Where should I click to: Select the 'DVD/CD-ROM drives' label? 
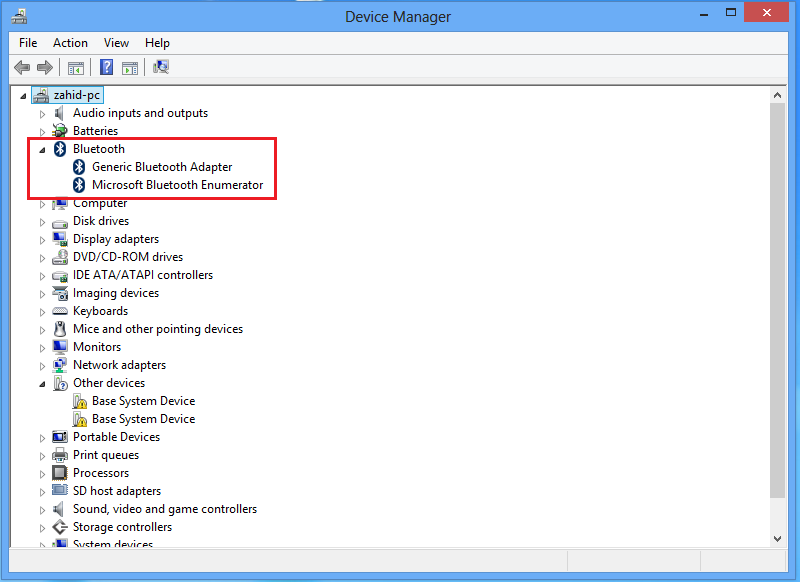point(128,257)
